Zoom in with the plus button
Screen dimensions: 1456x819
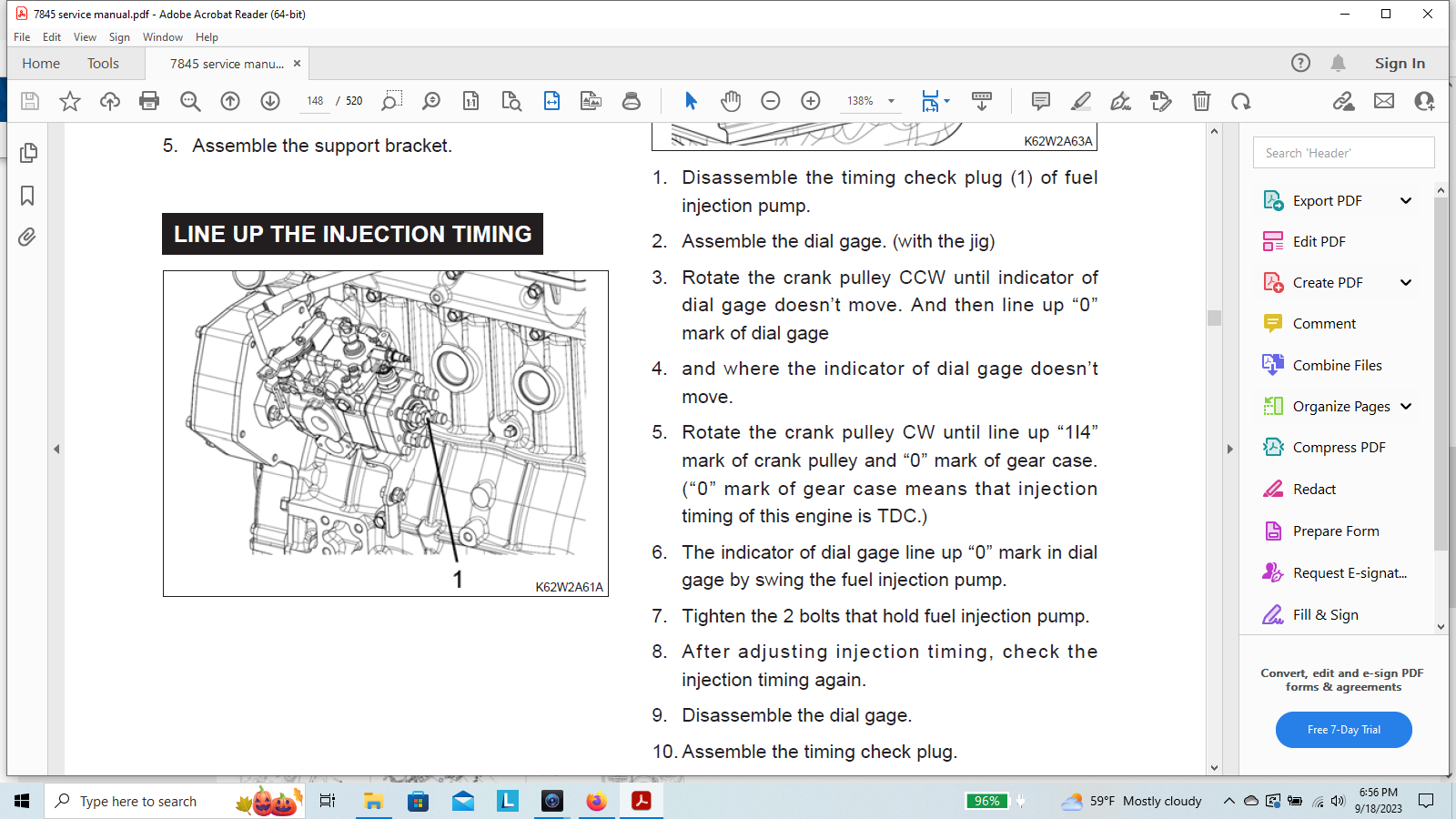click(811, 101)
